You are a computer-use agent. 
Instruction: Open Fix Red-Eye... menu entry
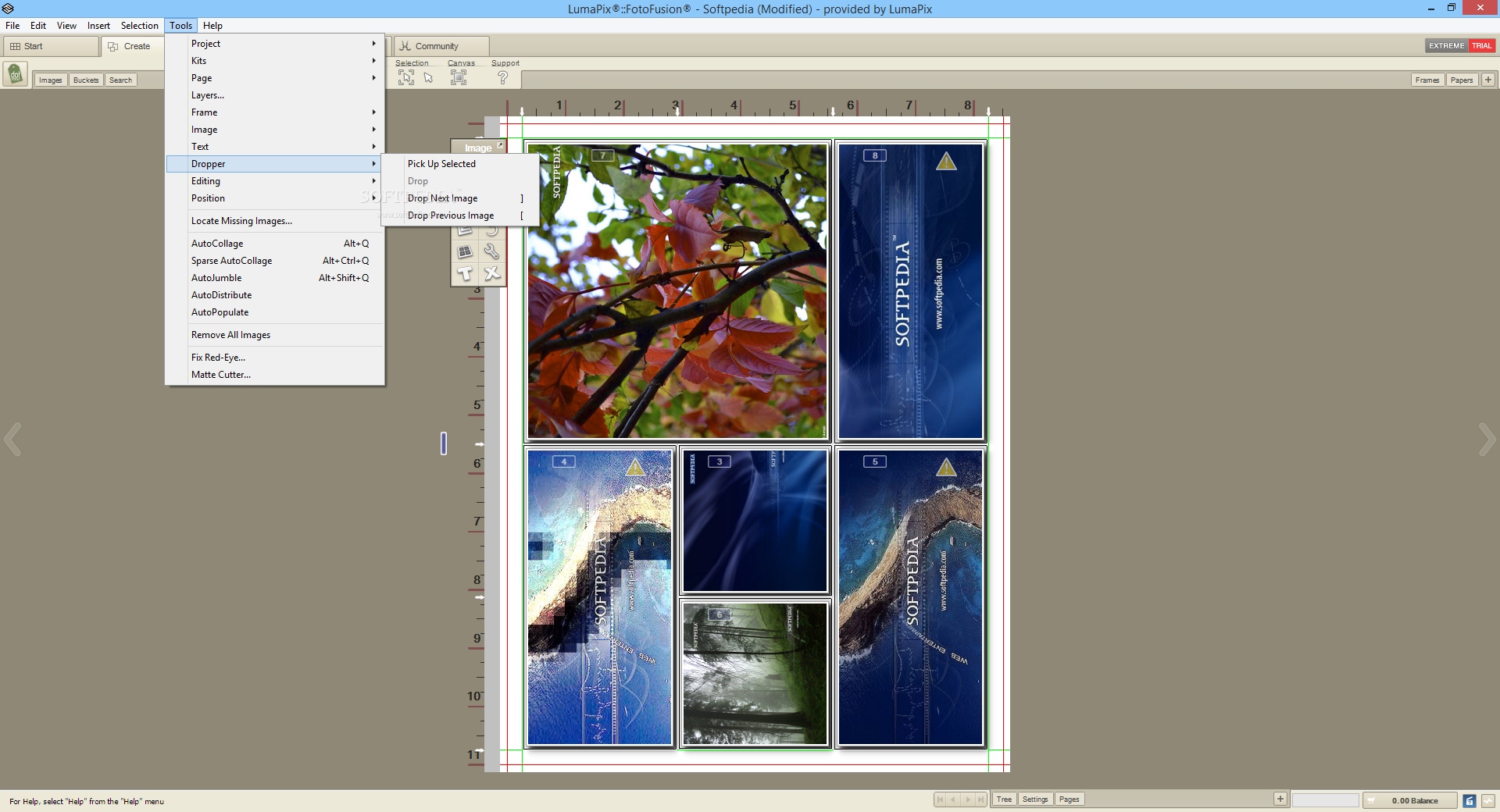(x=275, y=358)
